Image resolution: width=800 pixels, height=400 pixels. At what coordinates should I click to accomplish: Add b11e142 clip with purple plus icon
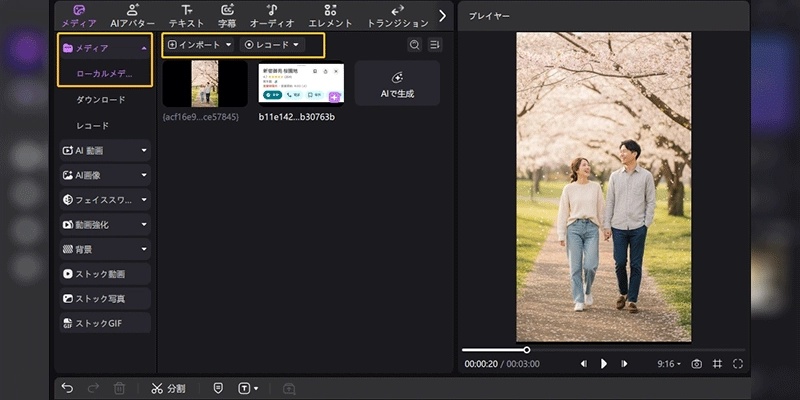[x=334, y=97]
